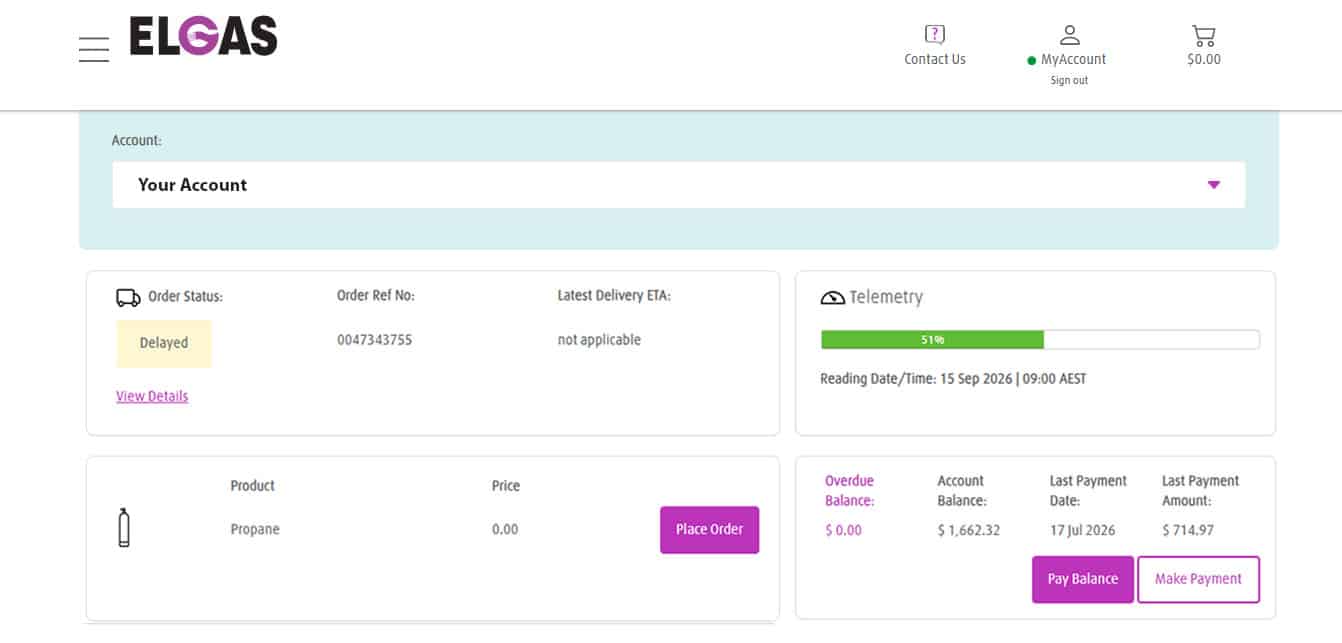The height and width of the screenshot is (643, 1342).
Task: Expand the Your Account dropdown arrow
Action: coord(1214,185)
